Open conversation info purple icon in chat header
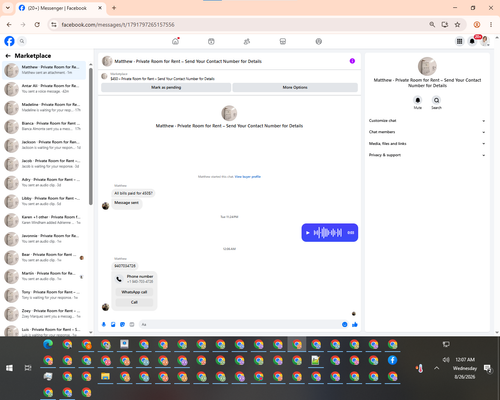 352,61
